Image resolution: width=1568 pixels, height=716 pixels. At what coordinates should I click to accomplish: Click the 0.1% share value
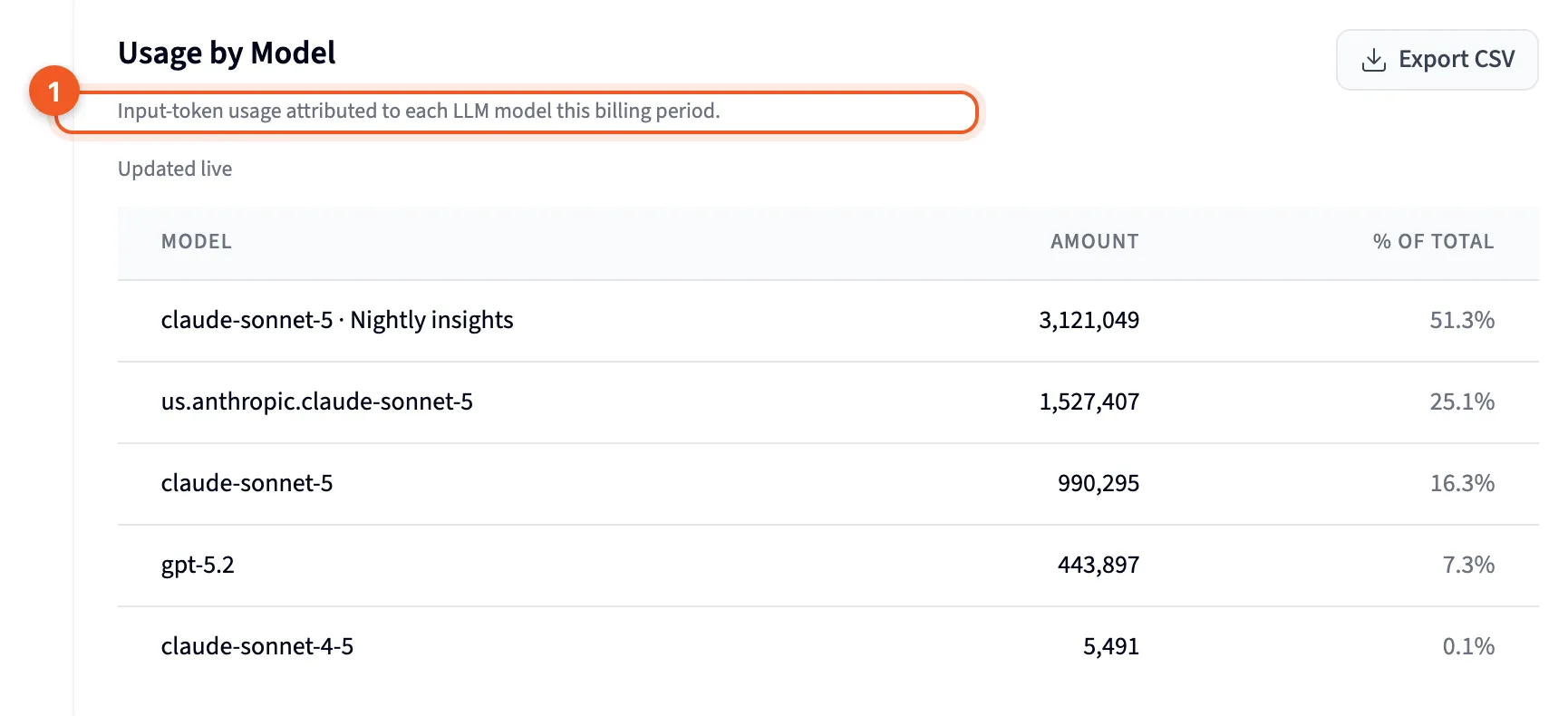pyautogui.click(x=1468, y=646)
